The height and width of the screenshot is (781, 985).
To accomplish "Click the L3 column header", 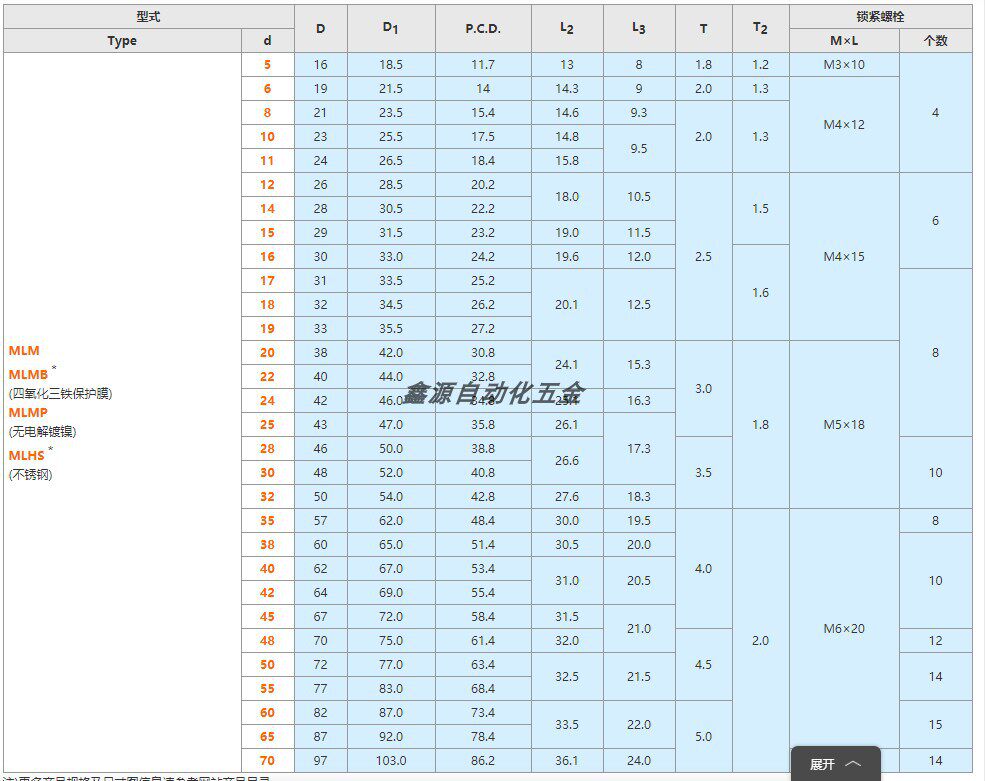I will pos(639,28).
